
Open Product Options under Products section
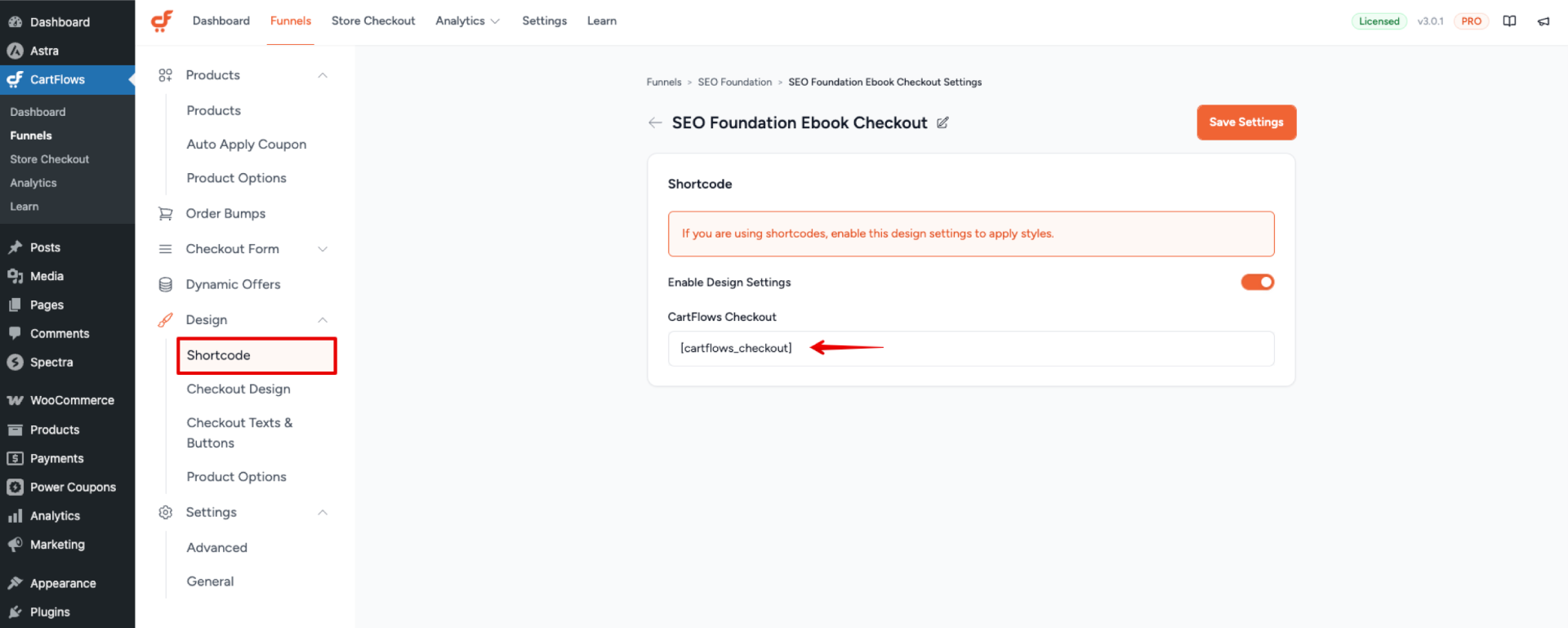[x=237, y=178]
